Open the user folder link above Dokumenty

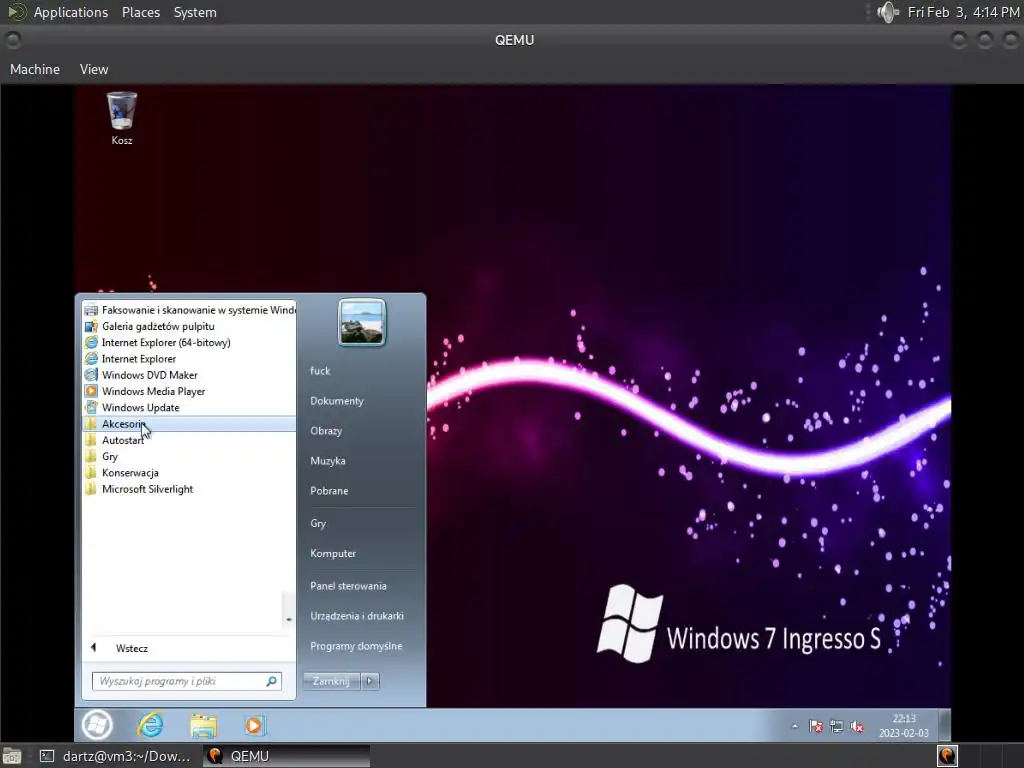[x=320, y=371]
